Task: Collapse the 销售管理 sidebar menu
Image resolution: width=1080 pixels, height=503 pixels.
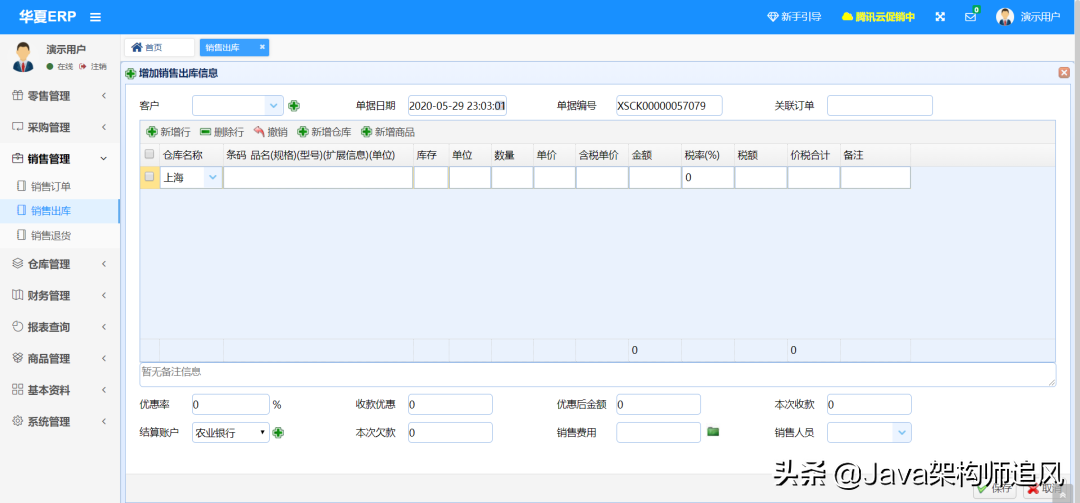Action: [60, 159]
